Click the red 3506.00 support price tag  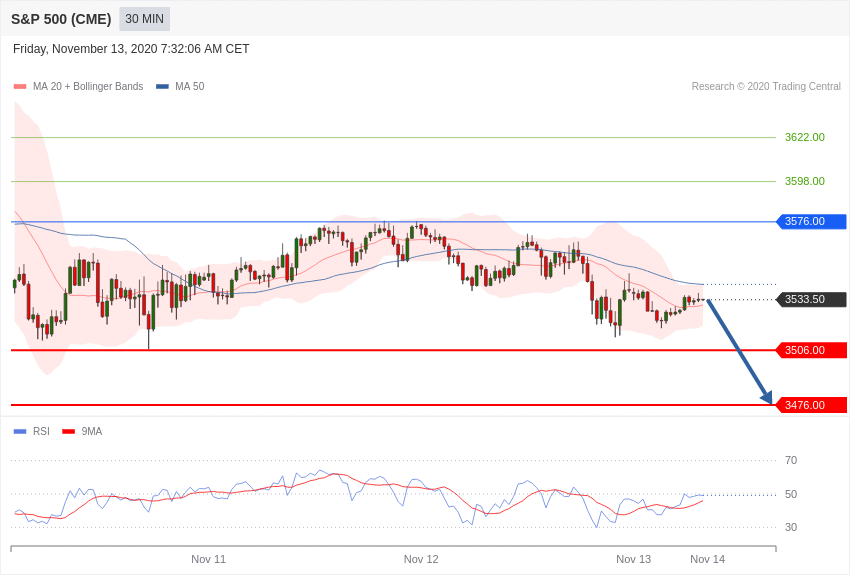pos(811,350)
